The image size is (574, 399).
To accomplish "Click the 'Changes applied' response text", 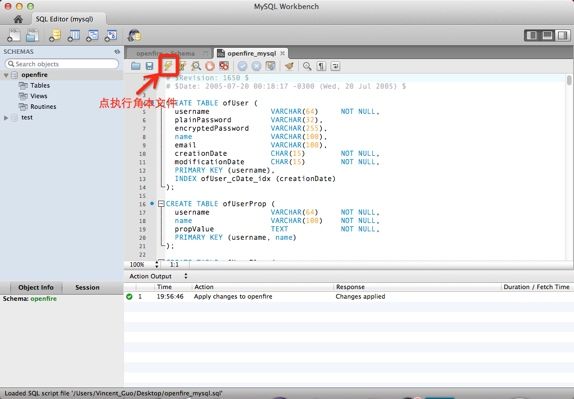I will [360, 297].
